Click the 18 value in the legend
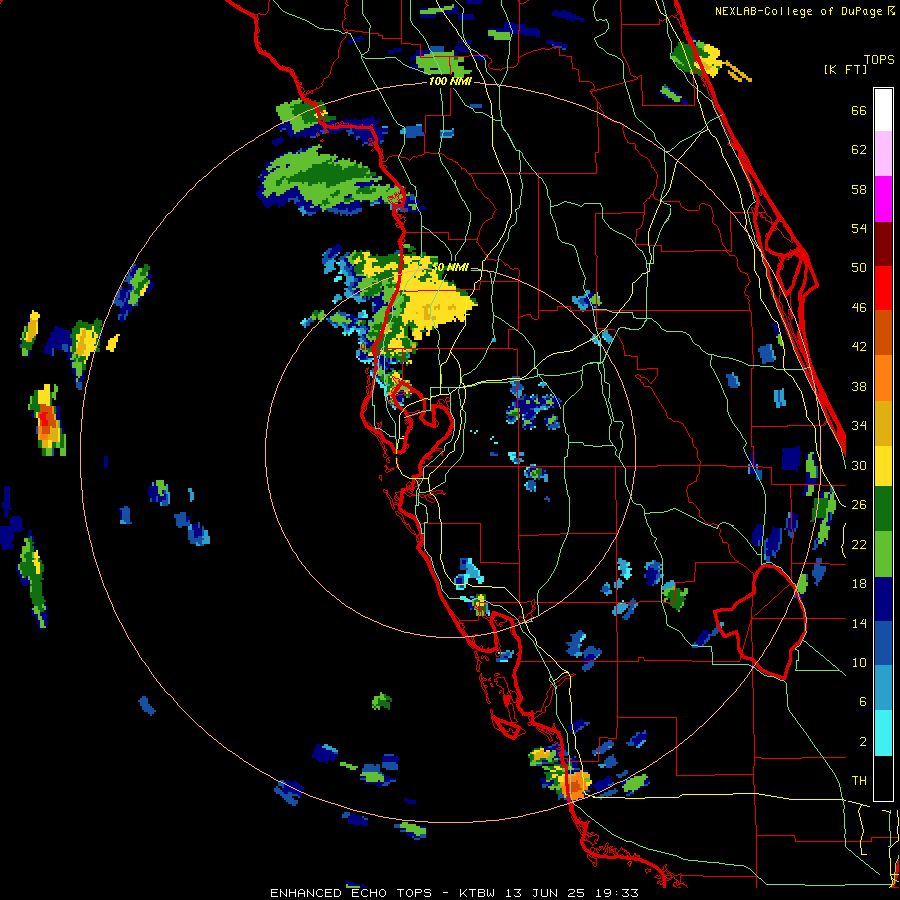The height and width of the screenshot is (900, 900). coord(859,584)
